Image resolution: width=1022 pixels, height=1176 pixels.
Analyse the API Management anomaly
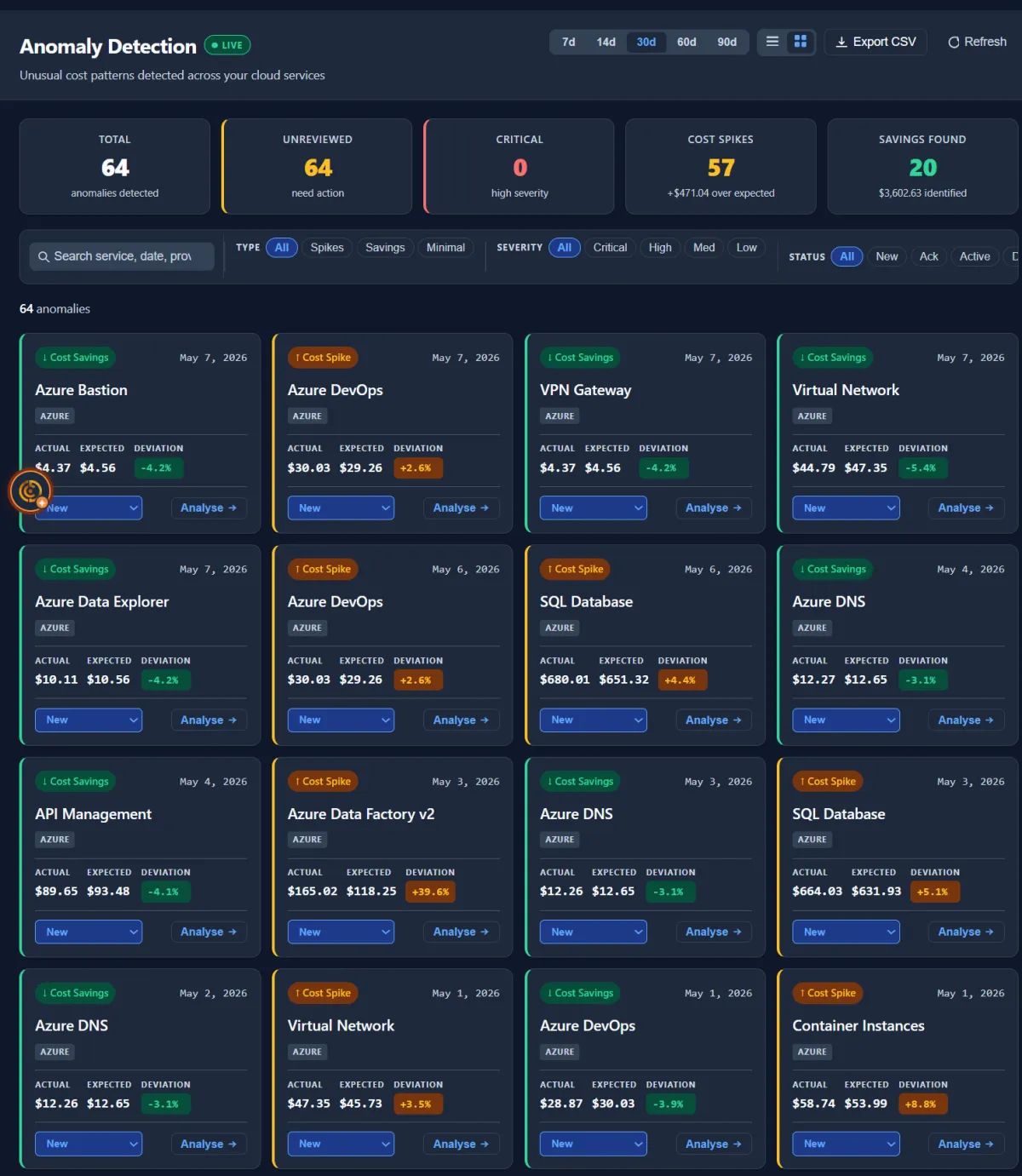[x=209, y=932]
